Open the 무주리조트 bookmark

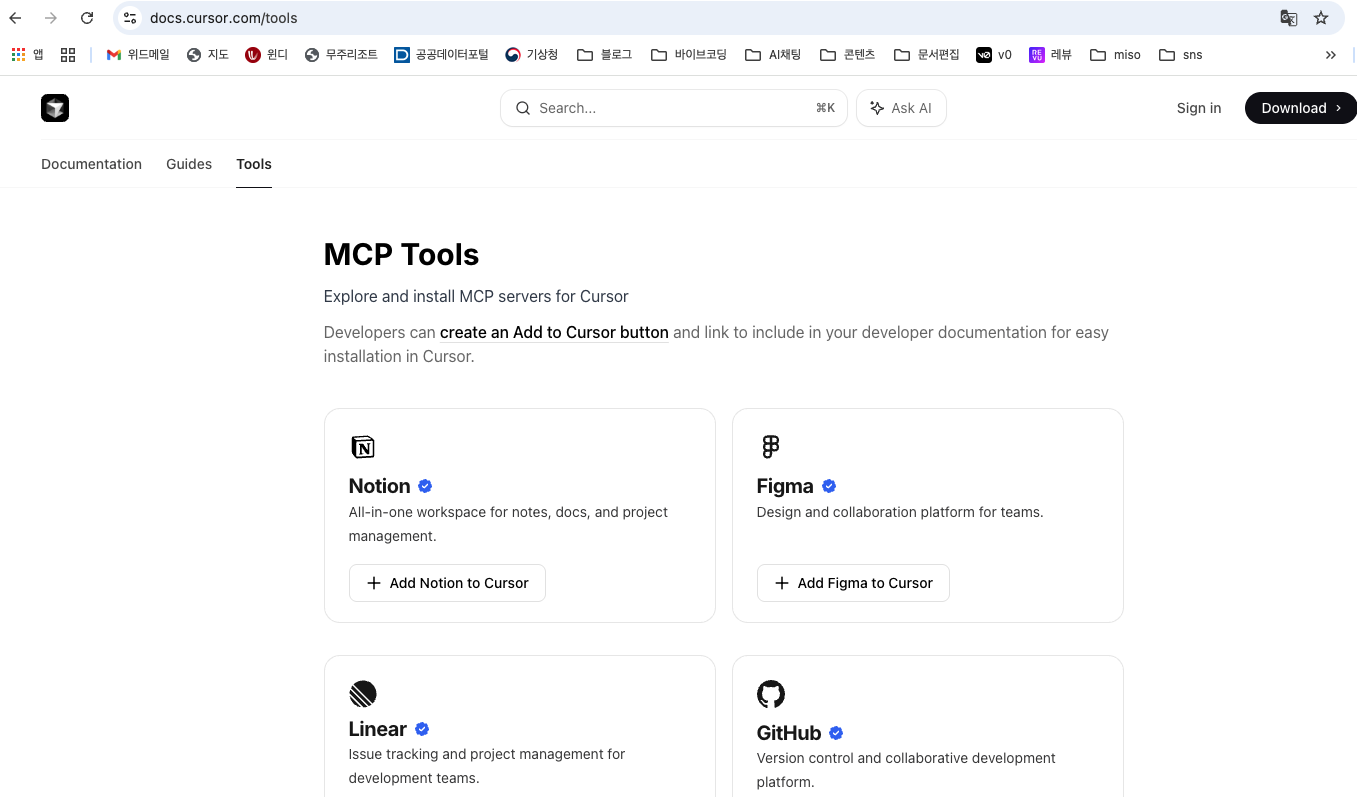[341, 55]
